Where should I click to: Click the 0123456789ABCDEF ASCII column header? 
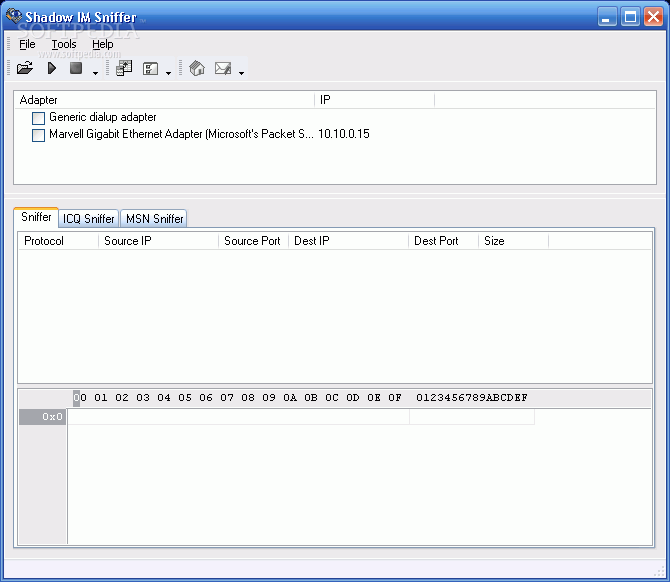tap(472, 398)
